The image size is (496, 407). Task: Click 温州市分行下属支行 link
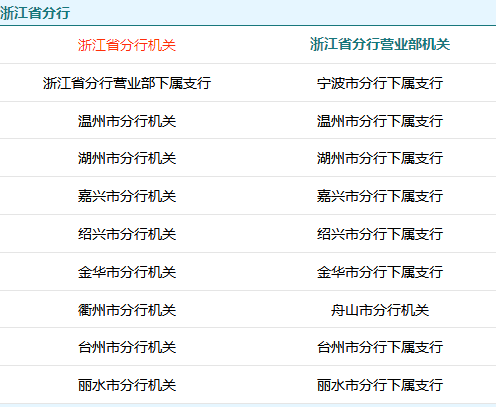point(380,121)
